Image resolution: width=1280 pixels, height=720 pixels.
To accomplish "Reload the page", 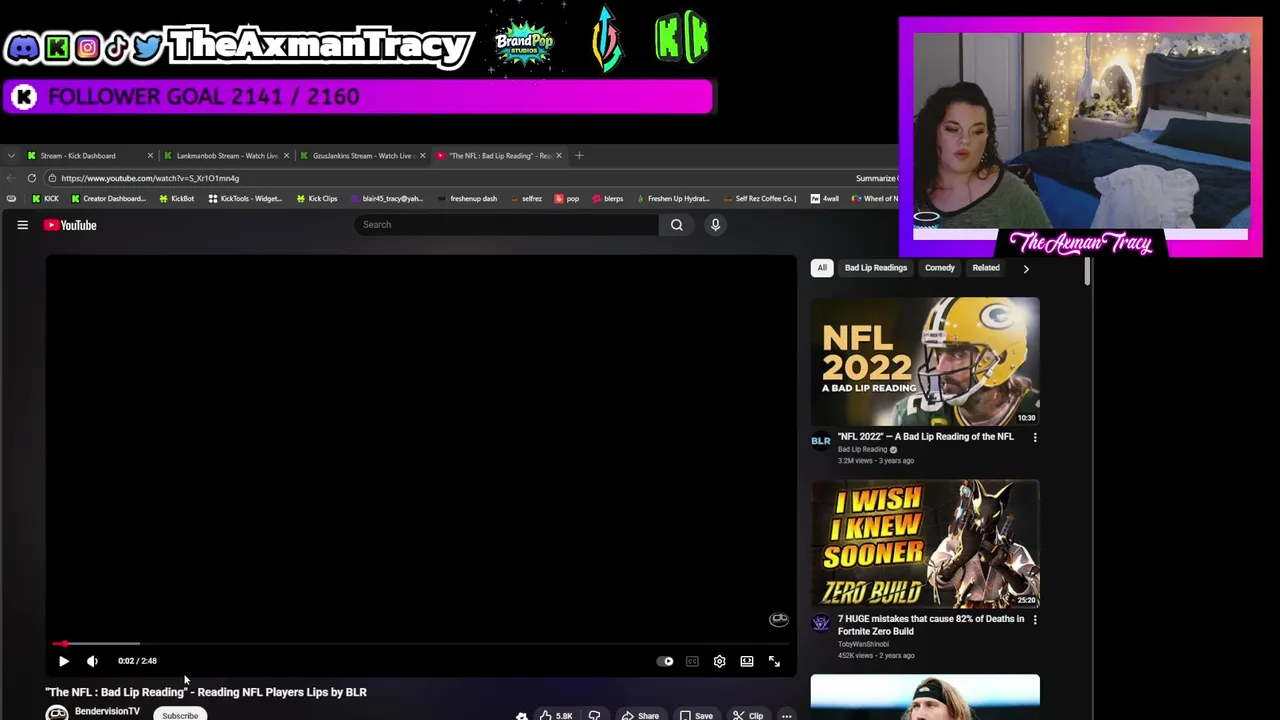I will click(32, 178).
